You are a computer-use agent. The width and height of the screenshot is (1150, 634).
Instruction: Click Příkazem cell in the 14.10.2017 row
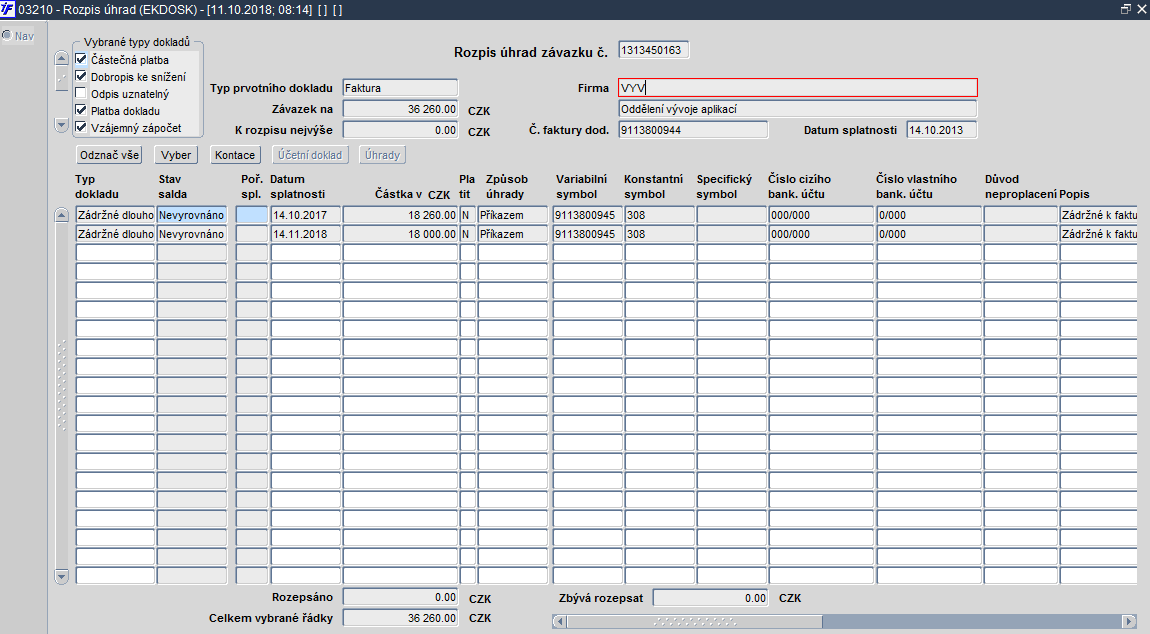click(x=513, y=215)
